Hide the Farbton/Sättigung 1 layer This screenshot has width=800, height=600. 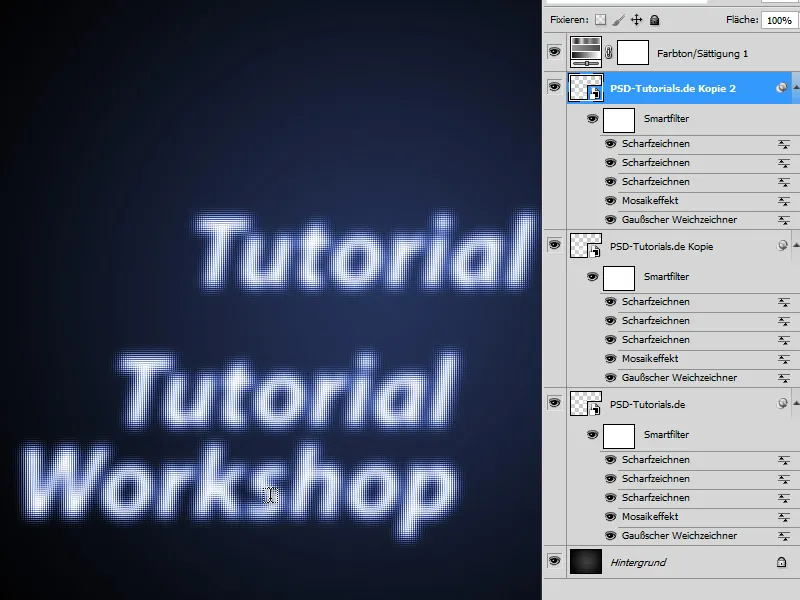pos(555,52)
